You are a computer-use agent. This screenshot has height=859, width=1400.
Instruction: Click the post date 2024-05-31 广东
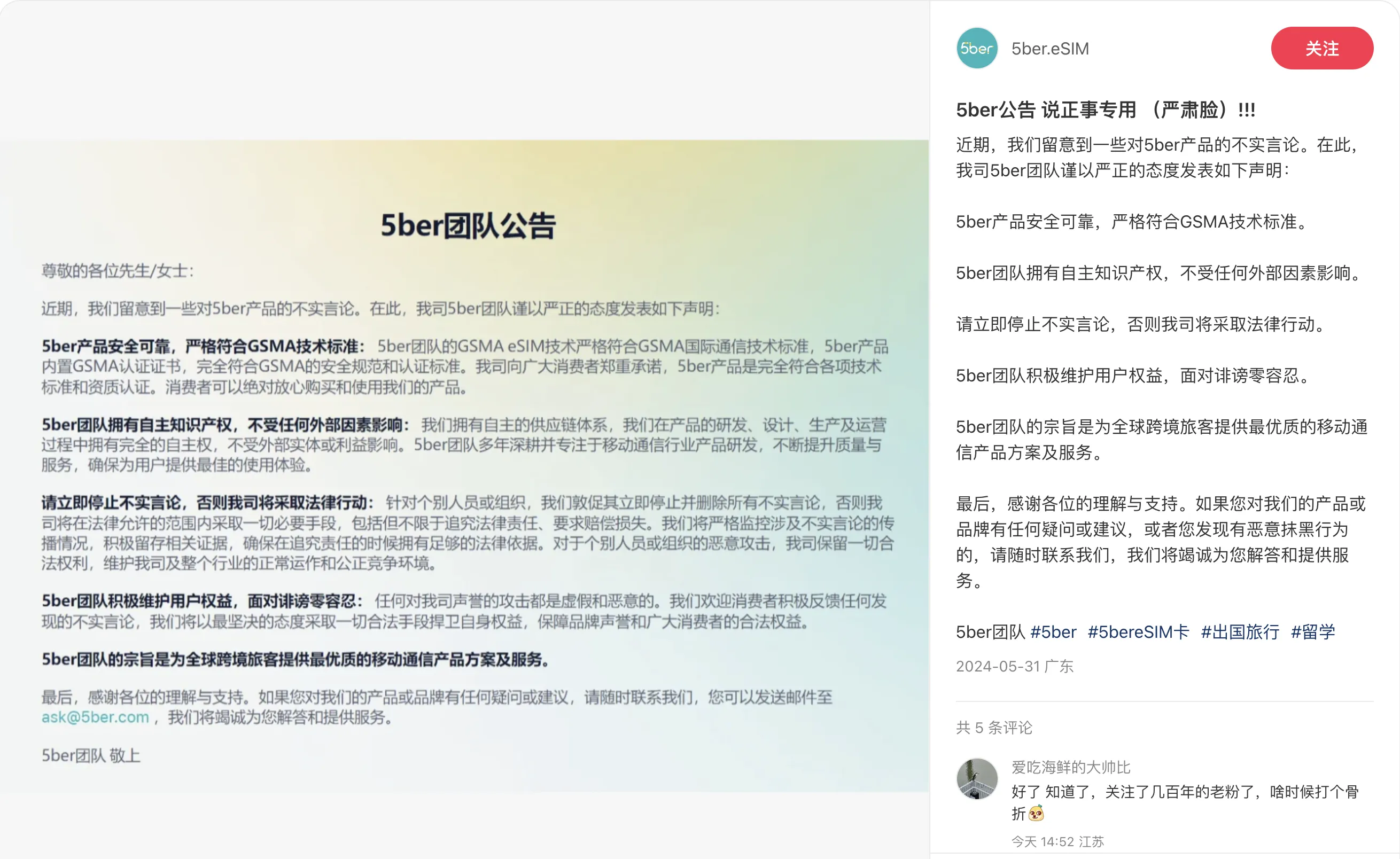tap(1014, 666)
